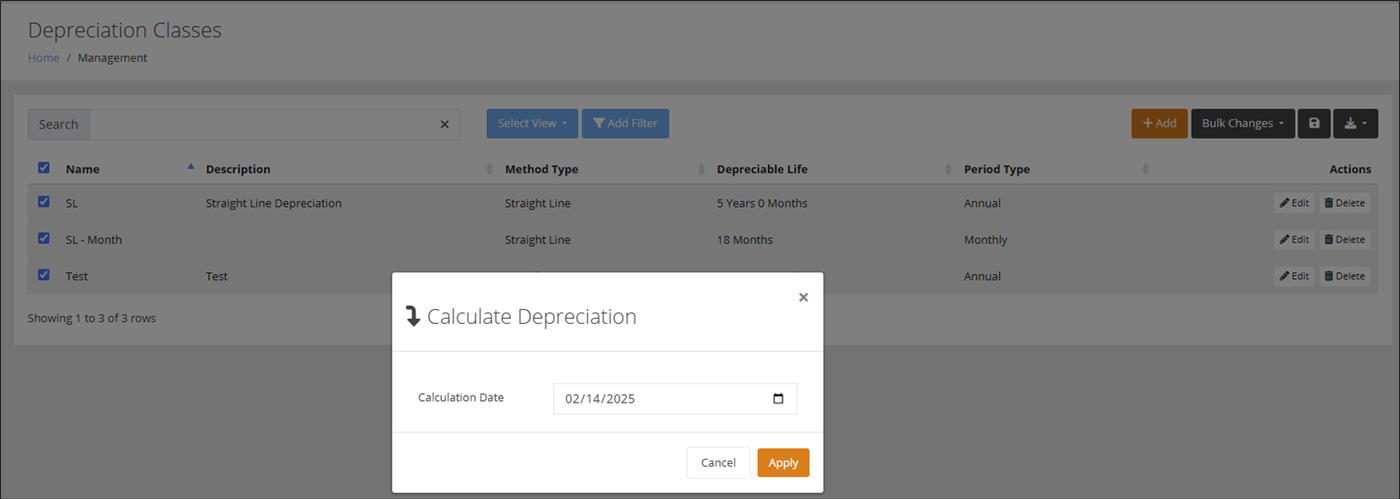Uncheck the Test row checkbox
Image resolution: width=1400 pixels, height=499 pixels.
44,275
